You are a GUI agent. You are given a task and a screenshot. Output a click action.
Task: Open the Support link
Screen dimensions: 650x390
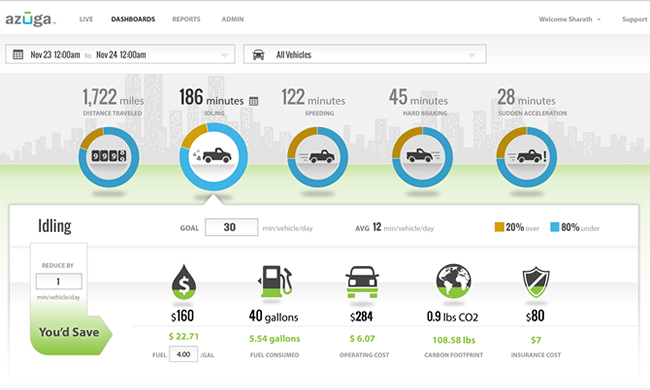pyautogui.click(x=634, y=19)
